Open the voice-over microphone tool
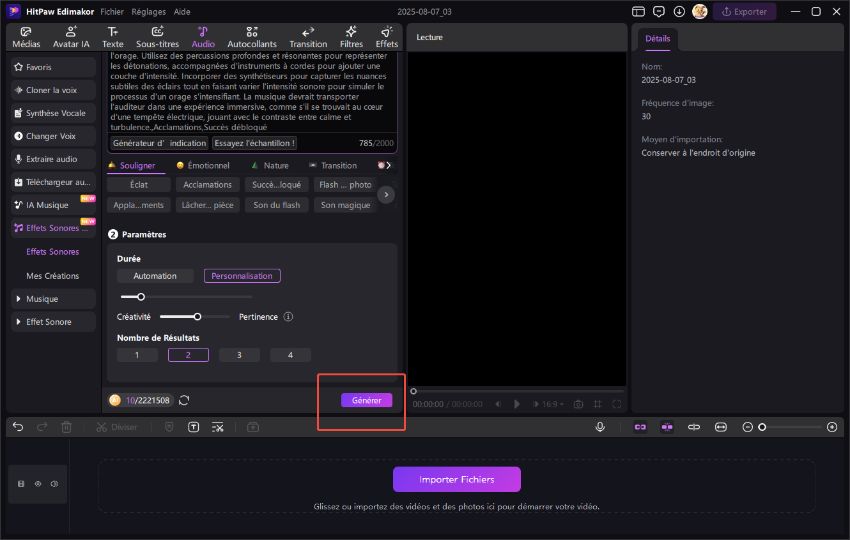The image size is (850, 540). pos(600,427)
